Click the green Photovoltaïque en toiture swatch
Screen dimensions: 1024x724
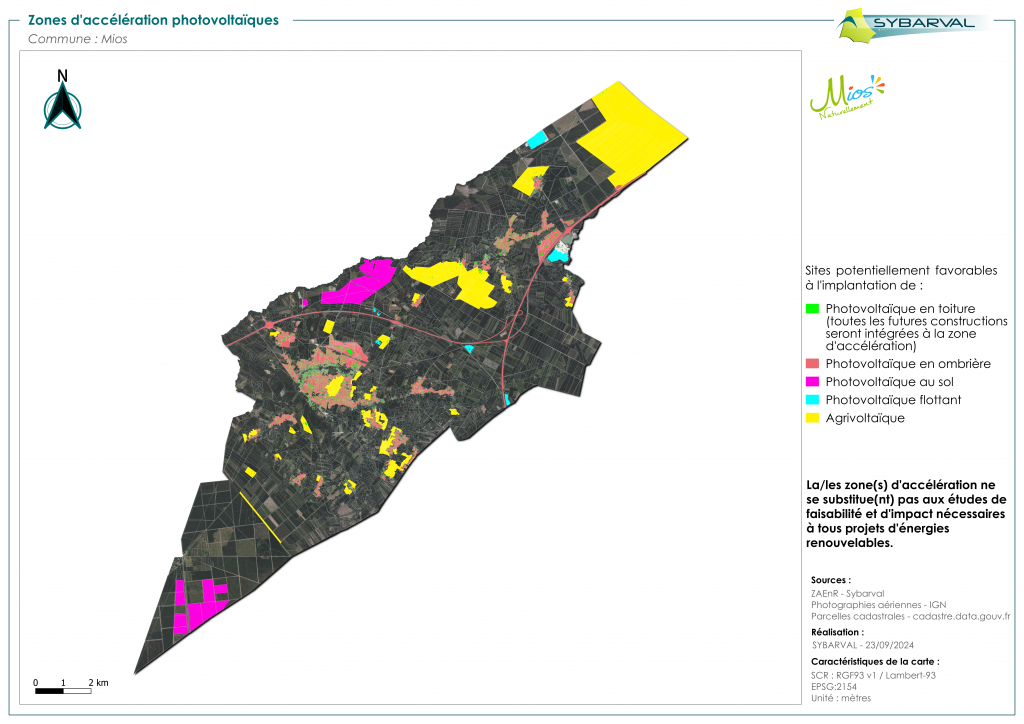pyautogui.click(x=812, y=309)
